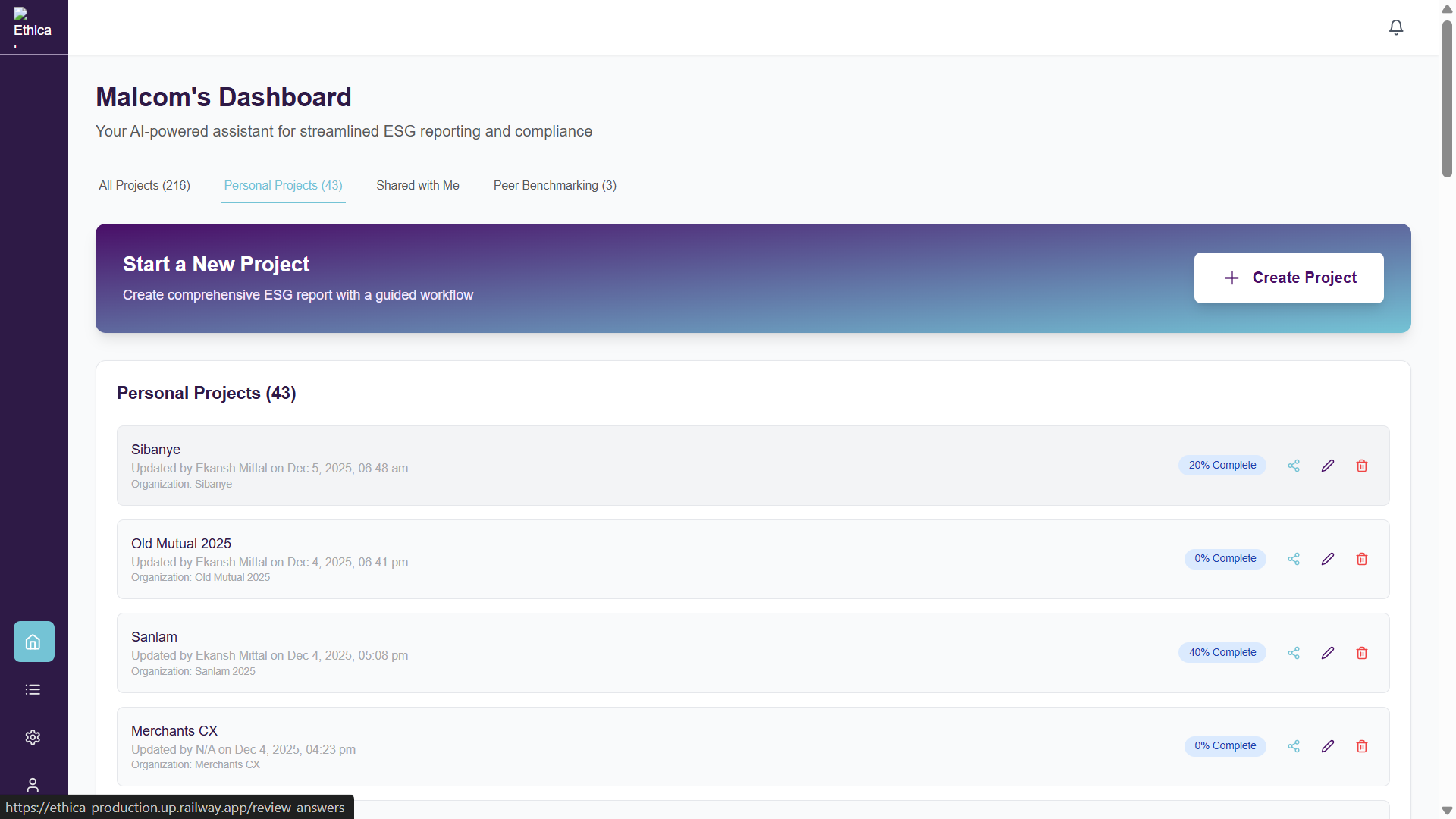
Task: Open the notifications bell
Action: (1396, 27)
